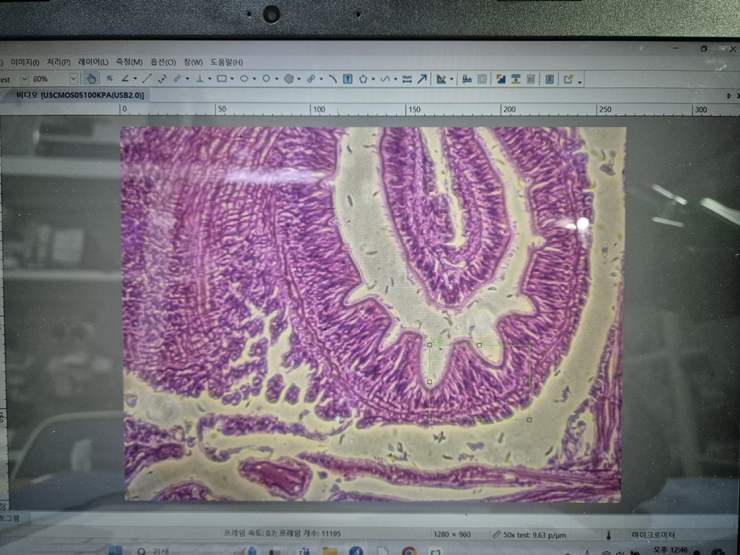Viewport: 740px width, 555px height.
Task: Open the zoom percentage dropdown showing 80%
Action: pyautogui.click(x=73, y=78)
